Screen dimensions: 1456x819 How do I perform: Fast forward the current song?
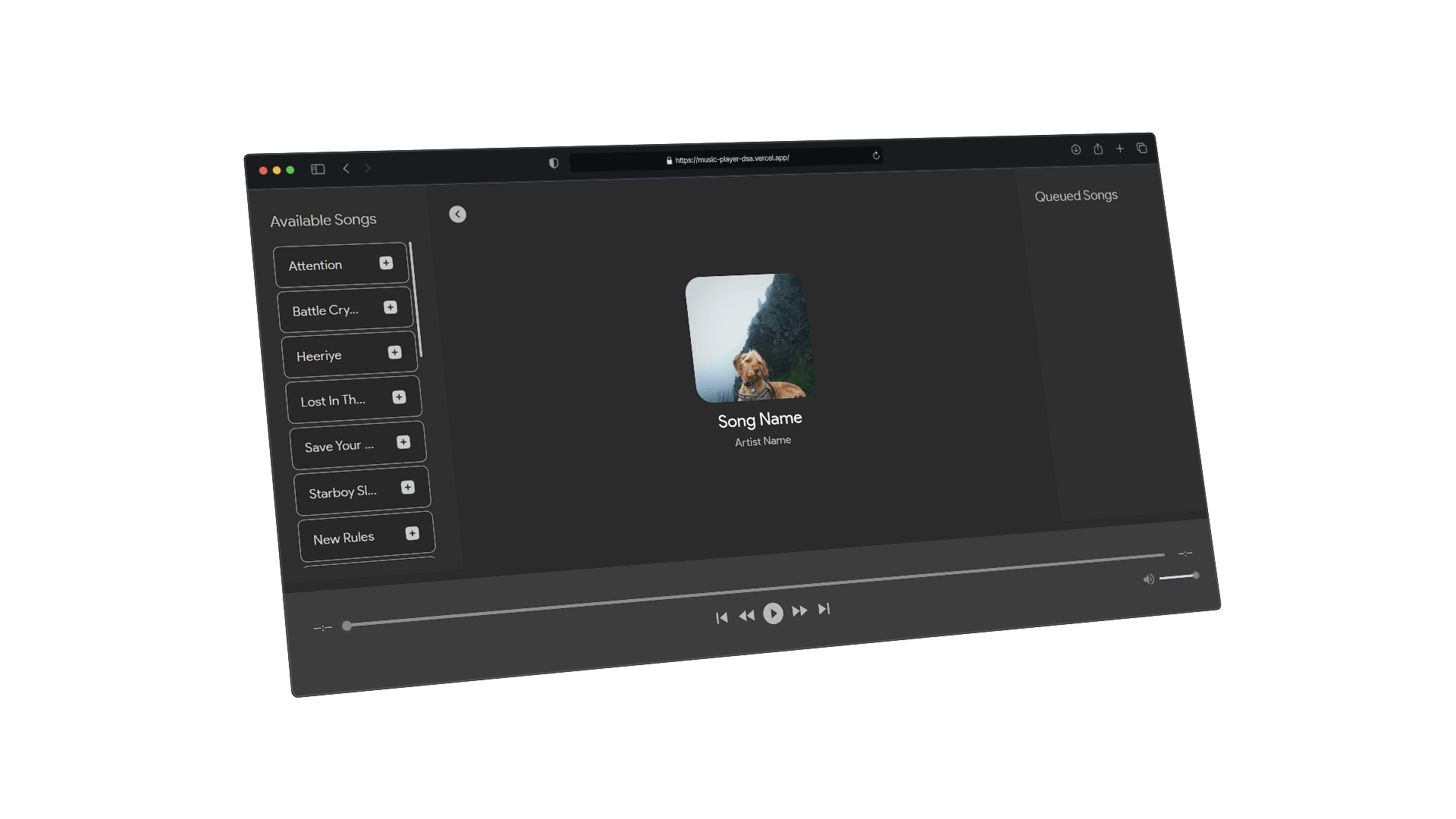coord(799,610)
